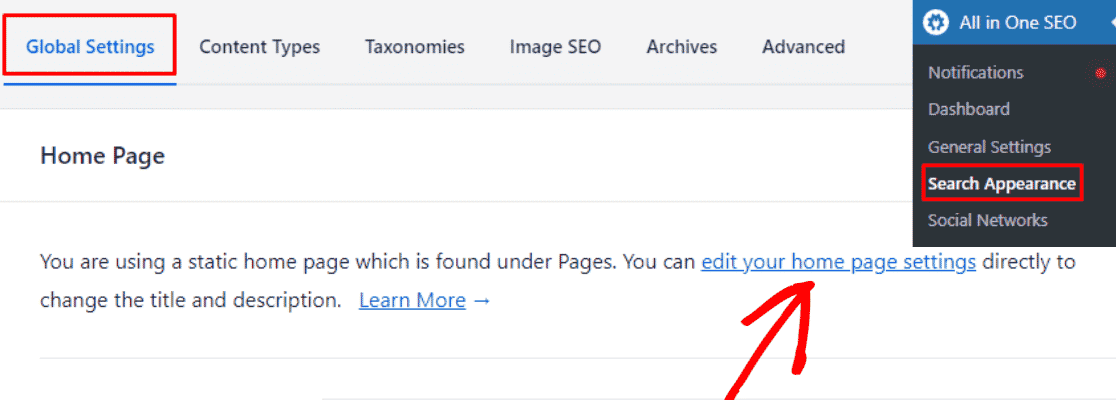Screen dimensions: 1116x400
Task: Follow the edit your home page settings link
Action: click(838, 263)
